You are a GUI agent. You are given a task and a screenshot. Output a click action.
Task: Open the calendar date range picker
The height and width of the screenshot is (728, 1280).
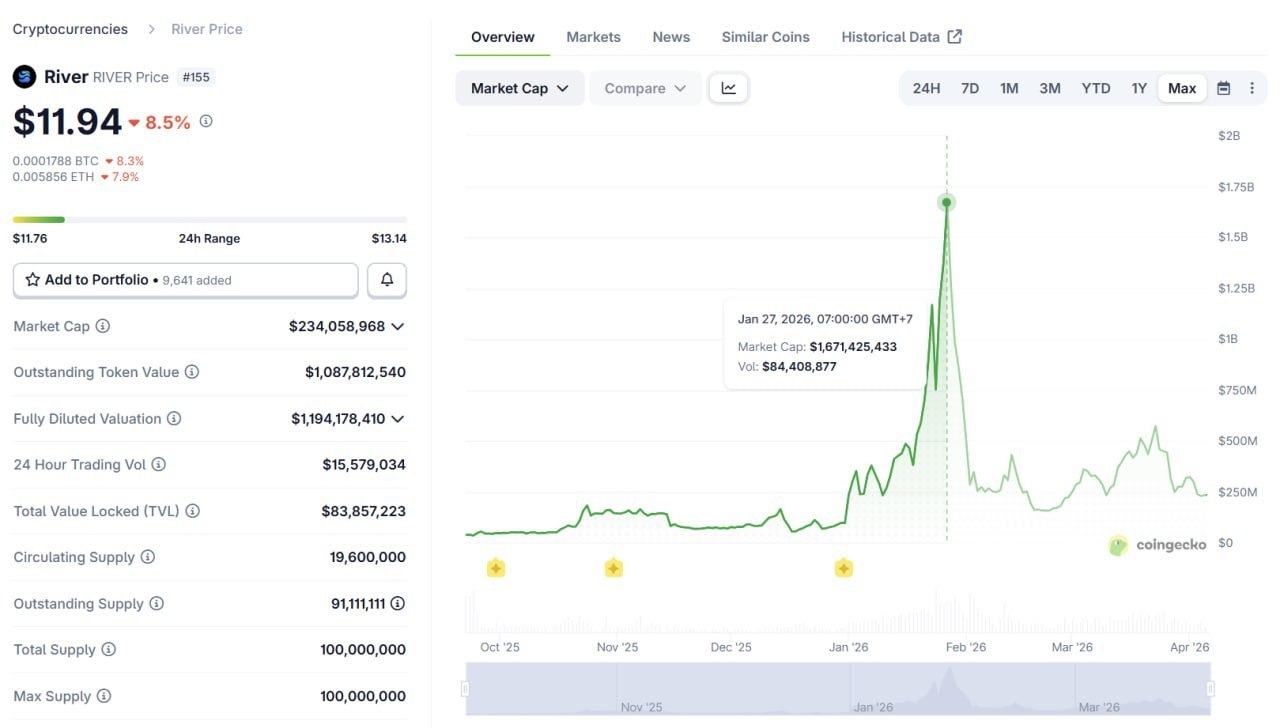tap(1223, 88)
